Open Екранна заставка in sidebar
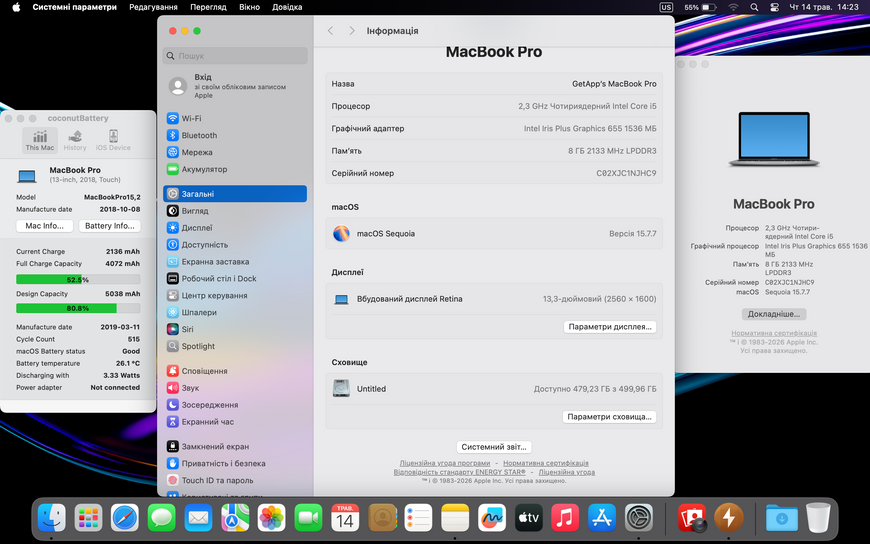The width and height of the screenshot is (870, 544). click(235, 261)
